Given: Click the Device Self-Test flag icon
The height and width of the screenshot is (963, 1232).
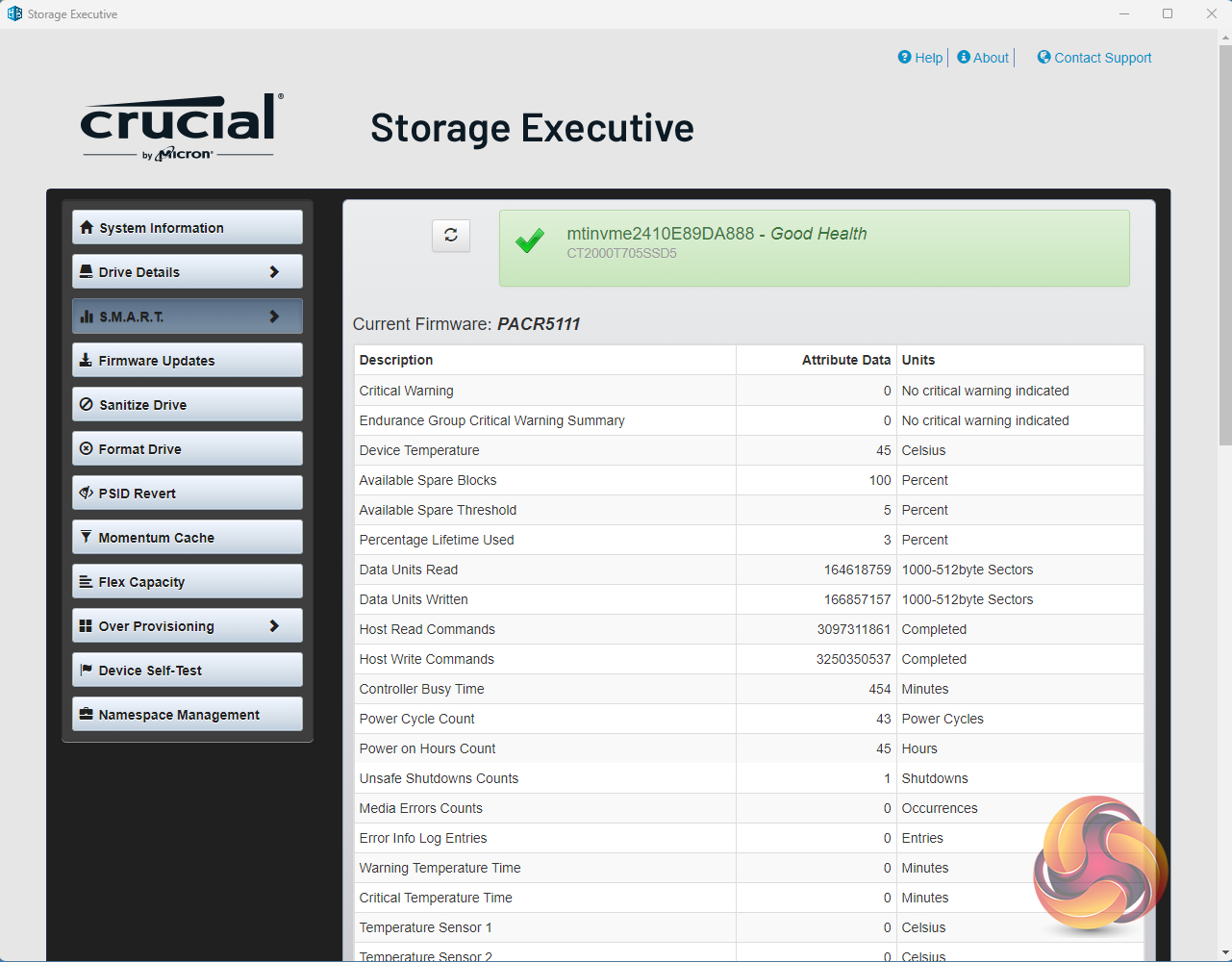Looking at the screenshot, I should click(x=87, y=670).
